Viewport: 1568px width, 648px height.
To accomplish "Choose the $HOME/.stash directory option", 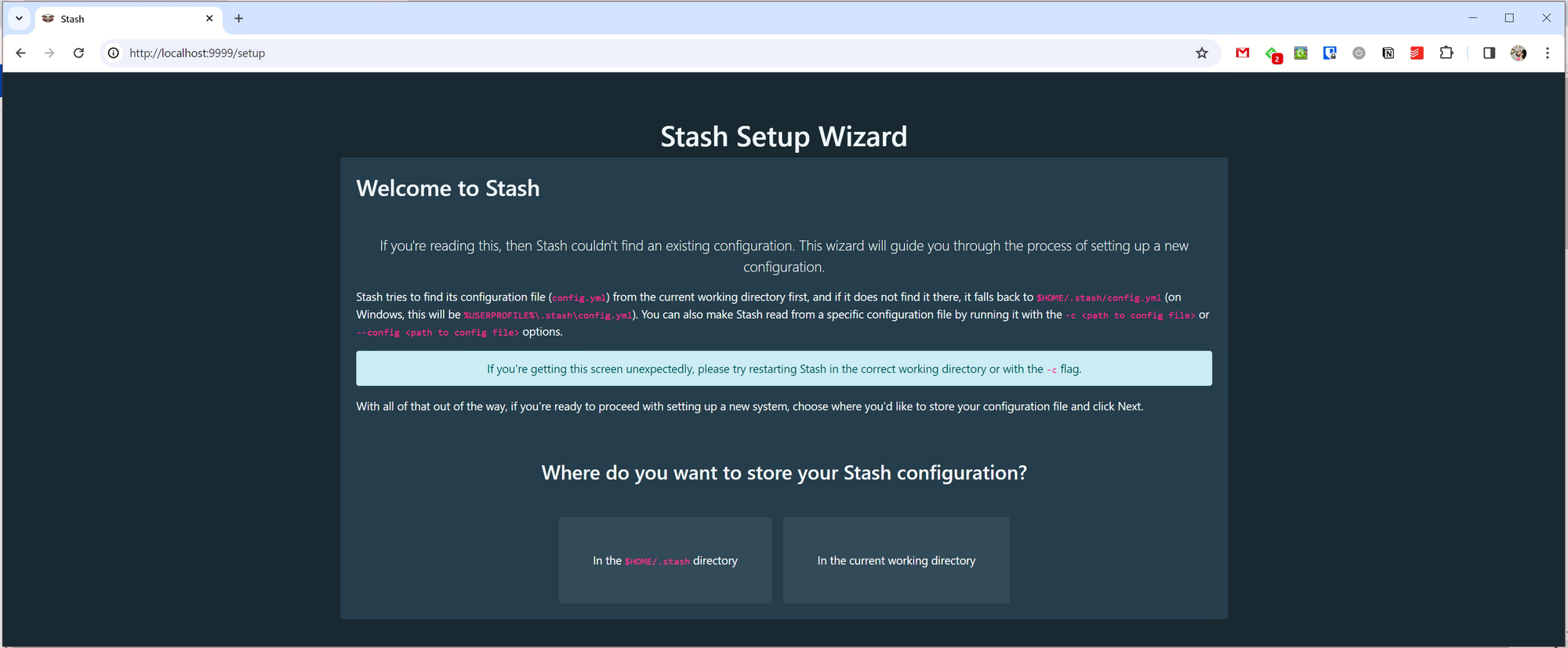I will (665, 560).
